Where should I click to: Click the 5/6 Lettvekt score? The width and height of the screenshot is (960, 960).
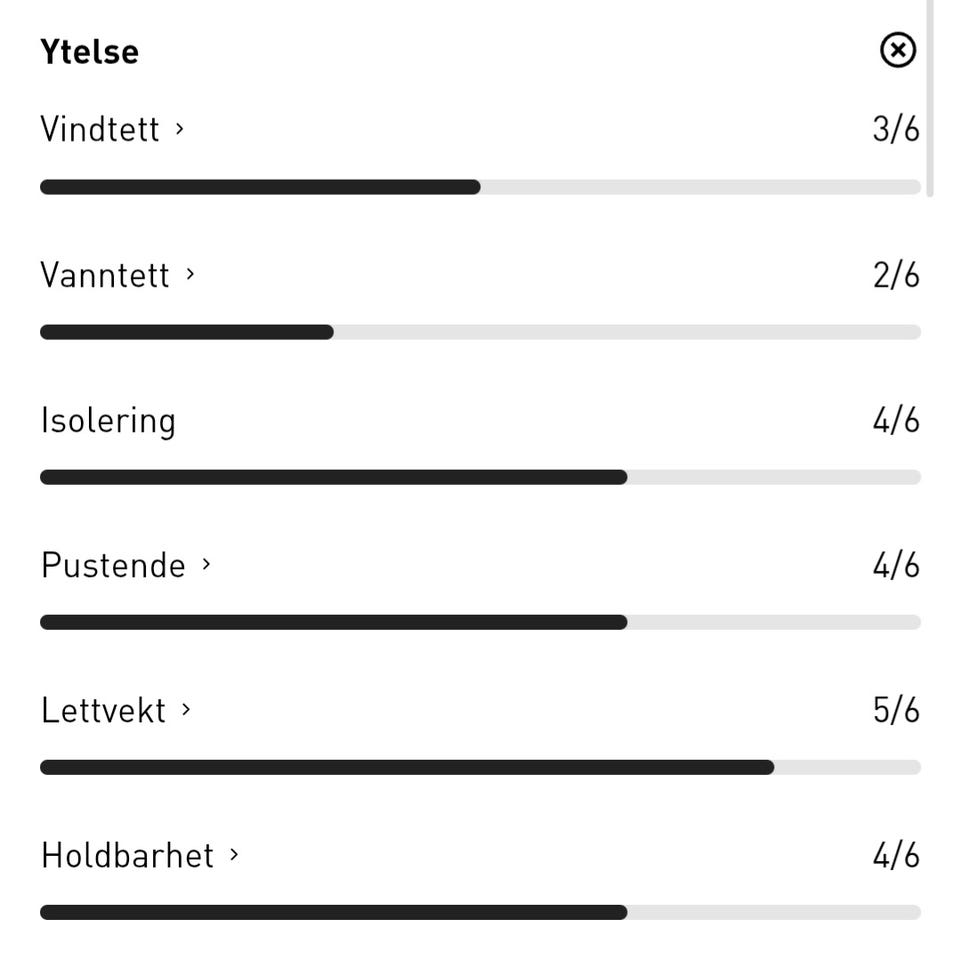tap(896, 710)
